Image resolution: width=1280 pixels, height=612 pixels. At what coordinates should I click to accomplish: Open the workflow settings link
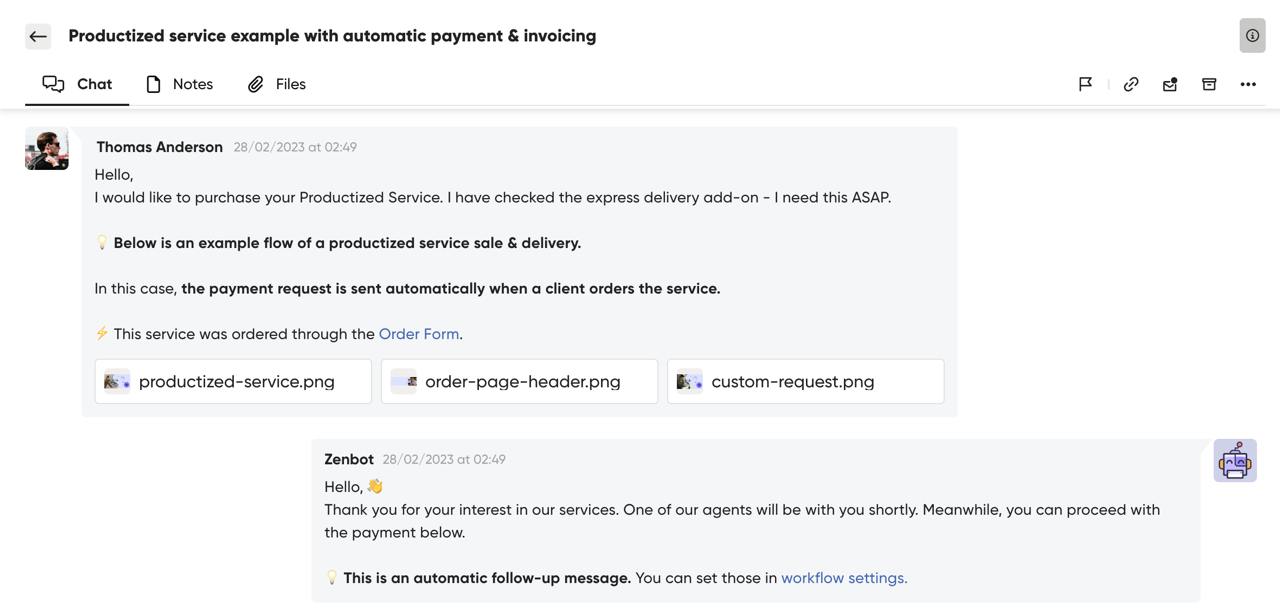[844, 578]
